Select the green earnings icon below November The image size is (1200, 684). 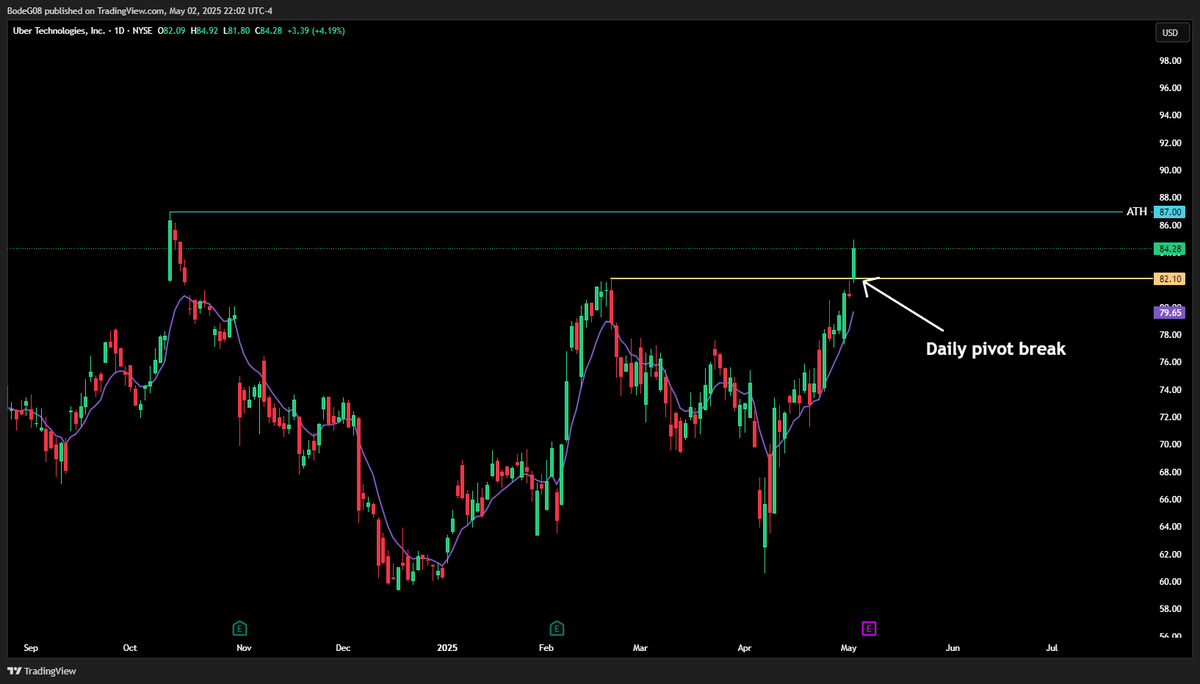(240, 627)
